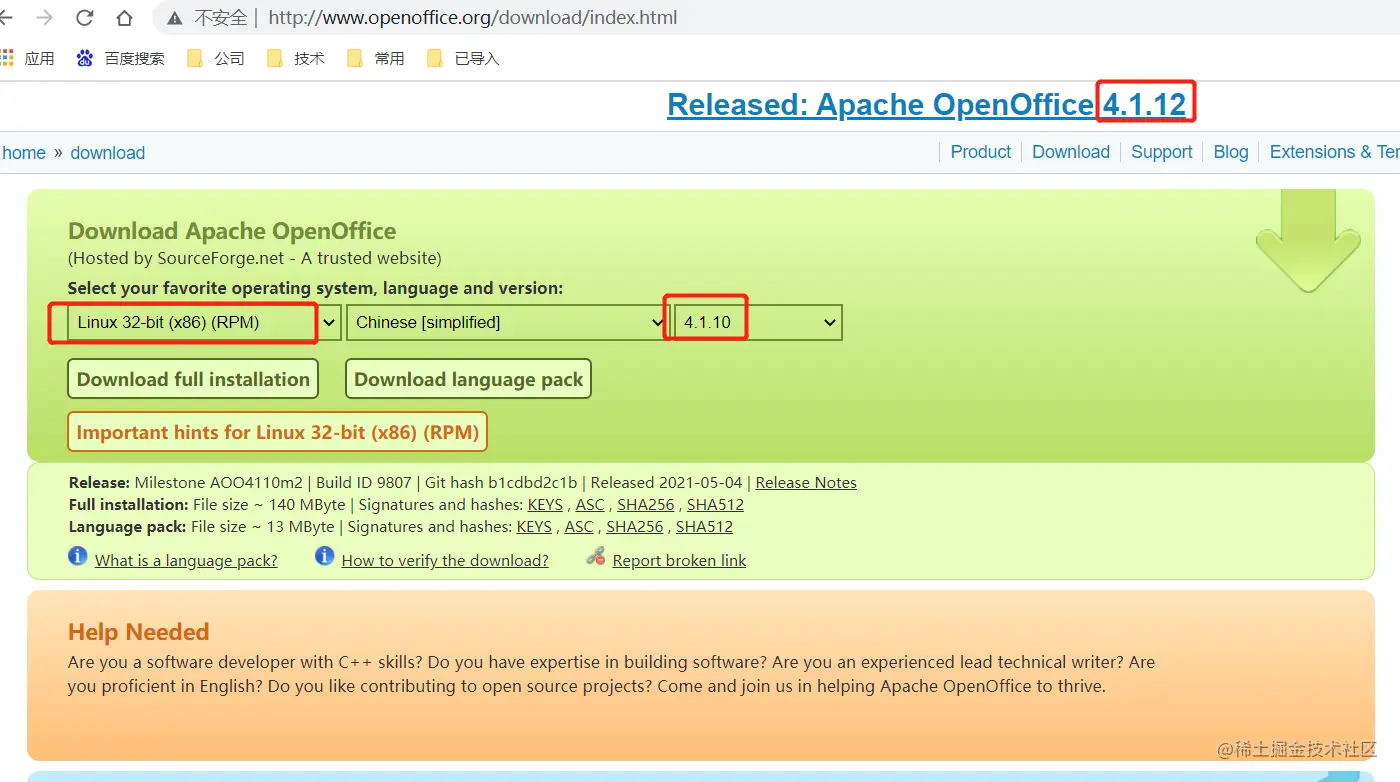Open the version dropdown showing 4.1.10

coord(759,322)
